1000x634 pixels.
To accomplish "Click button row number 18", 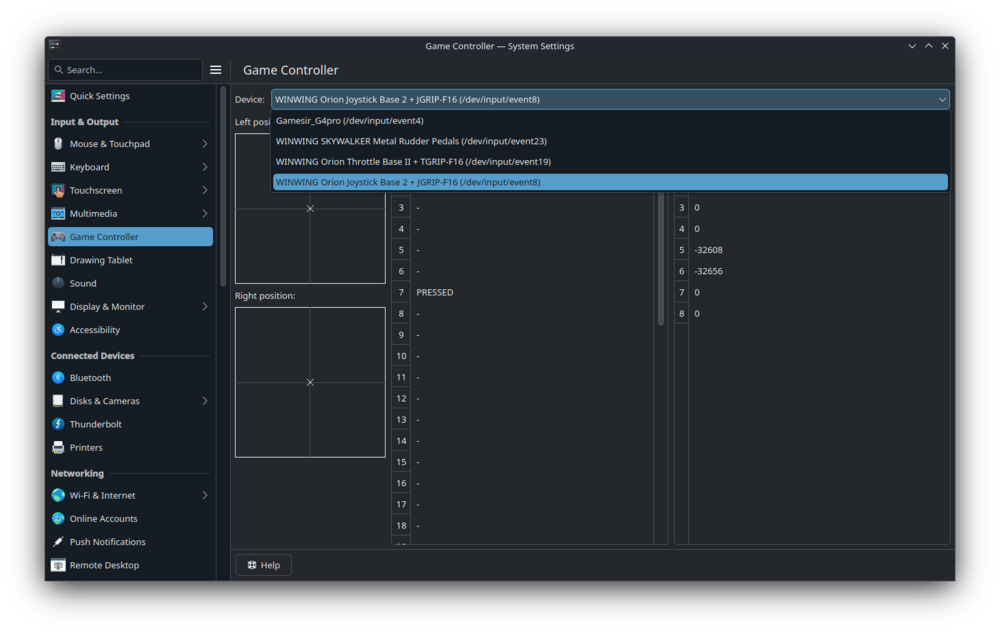I will (401, 526).
